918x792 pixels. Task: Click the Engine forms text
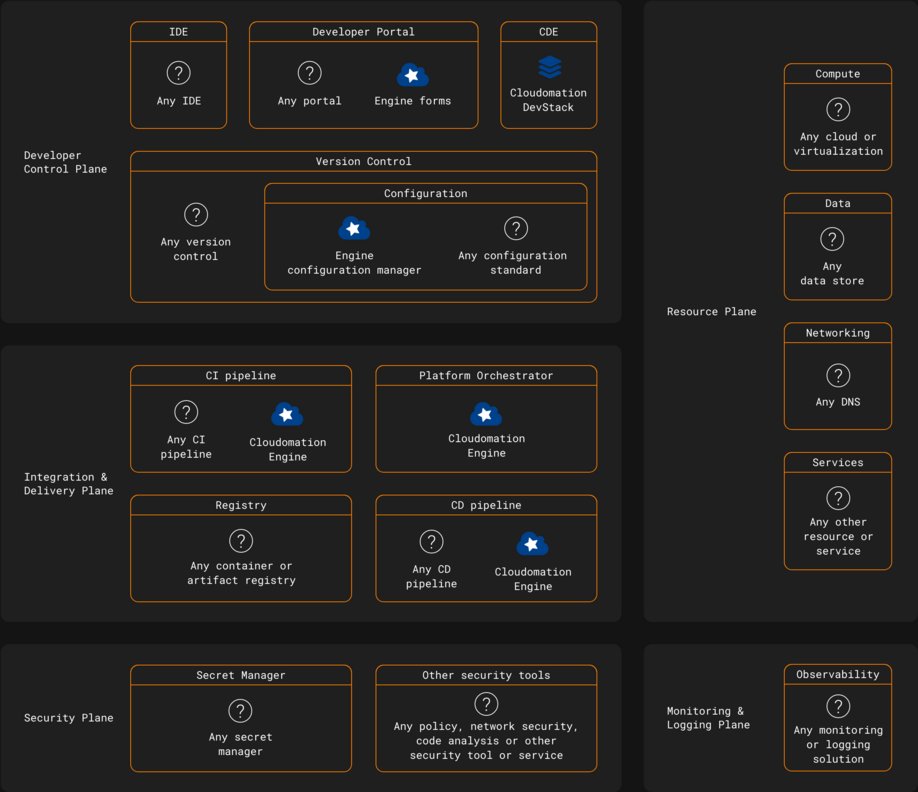pyautogui.click(x=413, y=101)
